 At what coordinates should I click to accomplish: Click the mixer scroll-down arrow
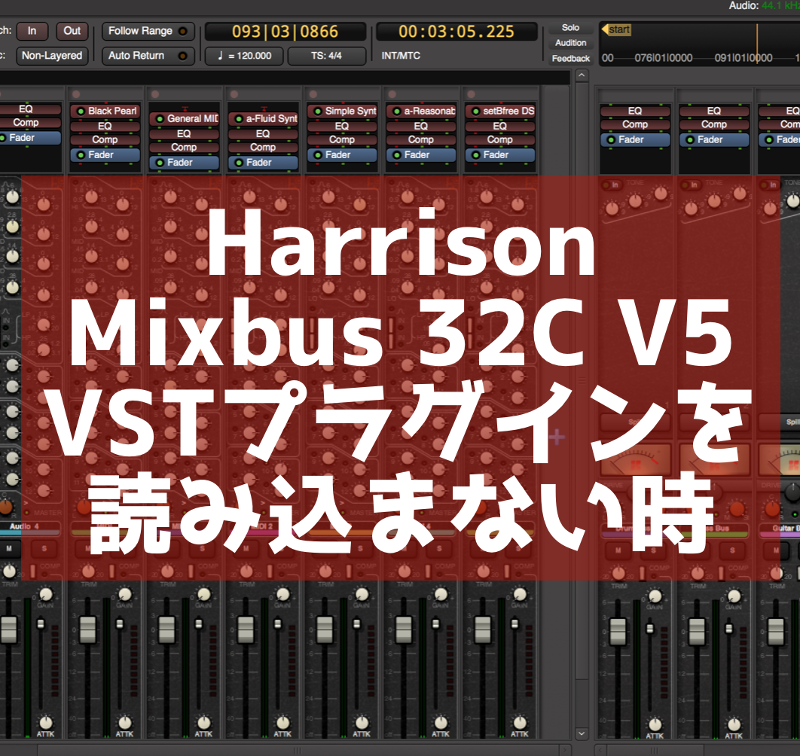(x=582, y=734)
